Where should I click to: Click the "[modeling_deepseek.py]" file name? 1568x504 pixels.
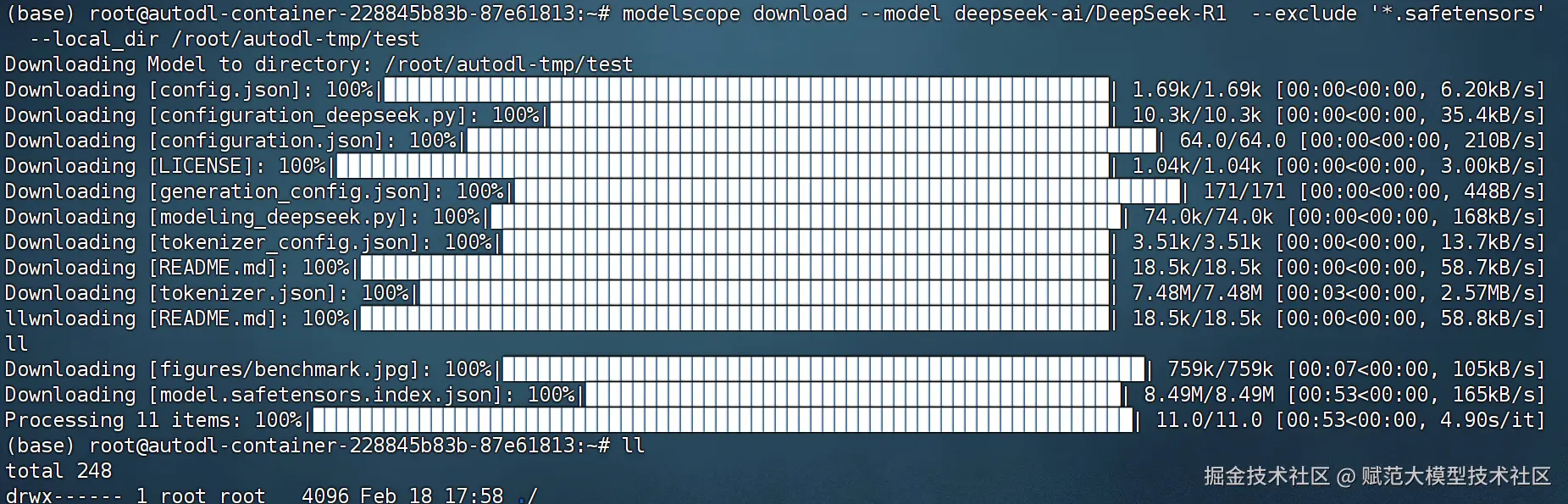tap(278, 217)
